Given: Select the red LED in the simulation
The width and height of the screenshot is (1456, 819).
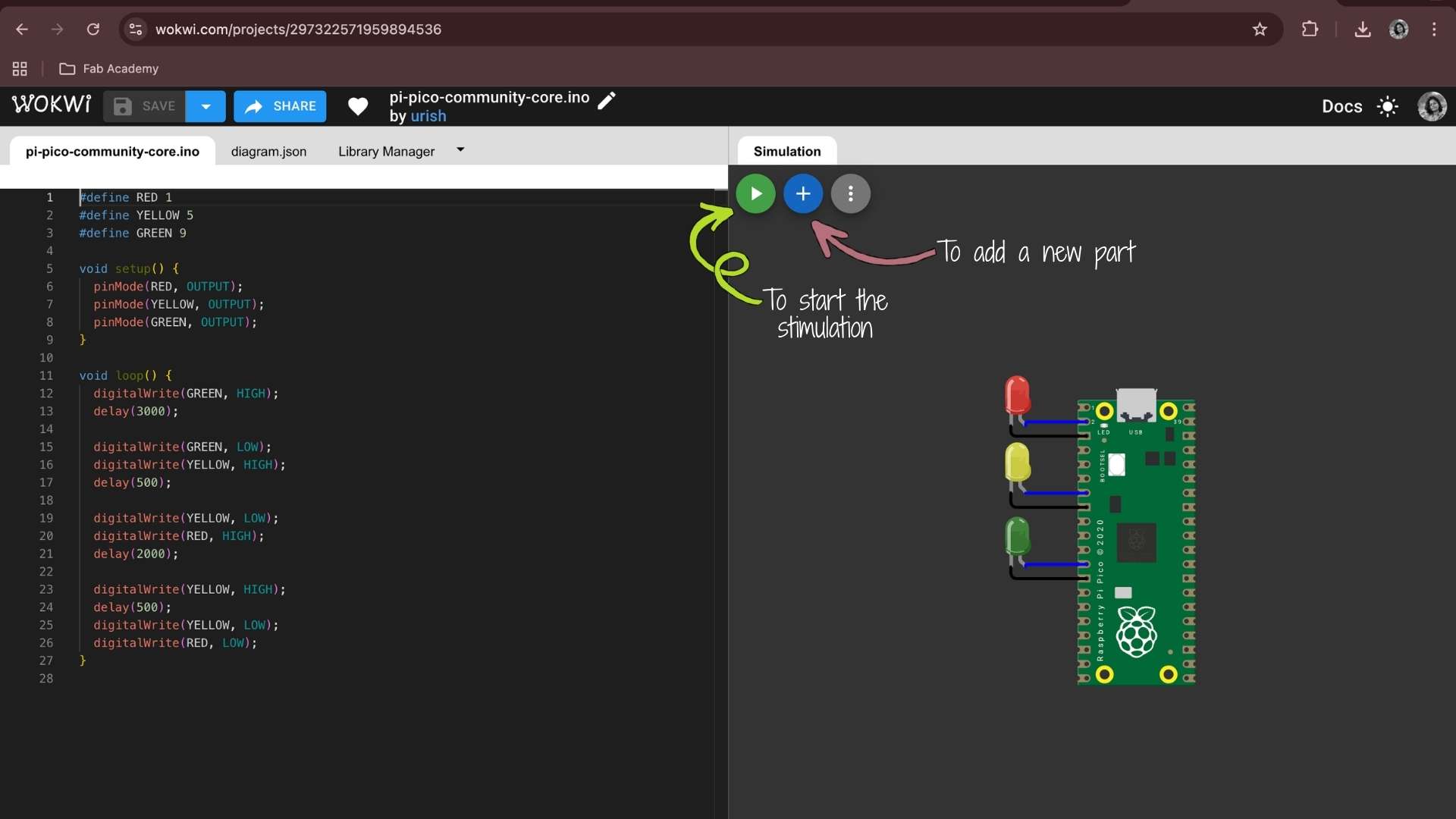Looking at the screenshot, I should (x=1017, y=394).
